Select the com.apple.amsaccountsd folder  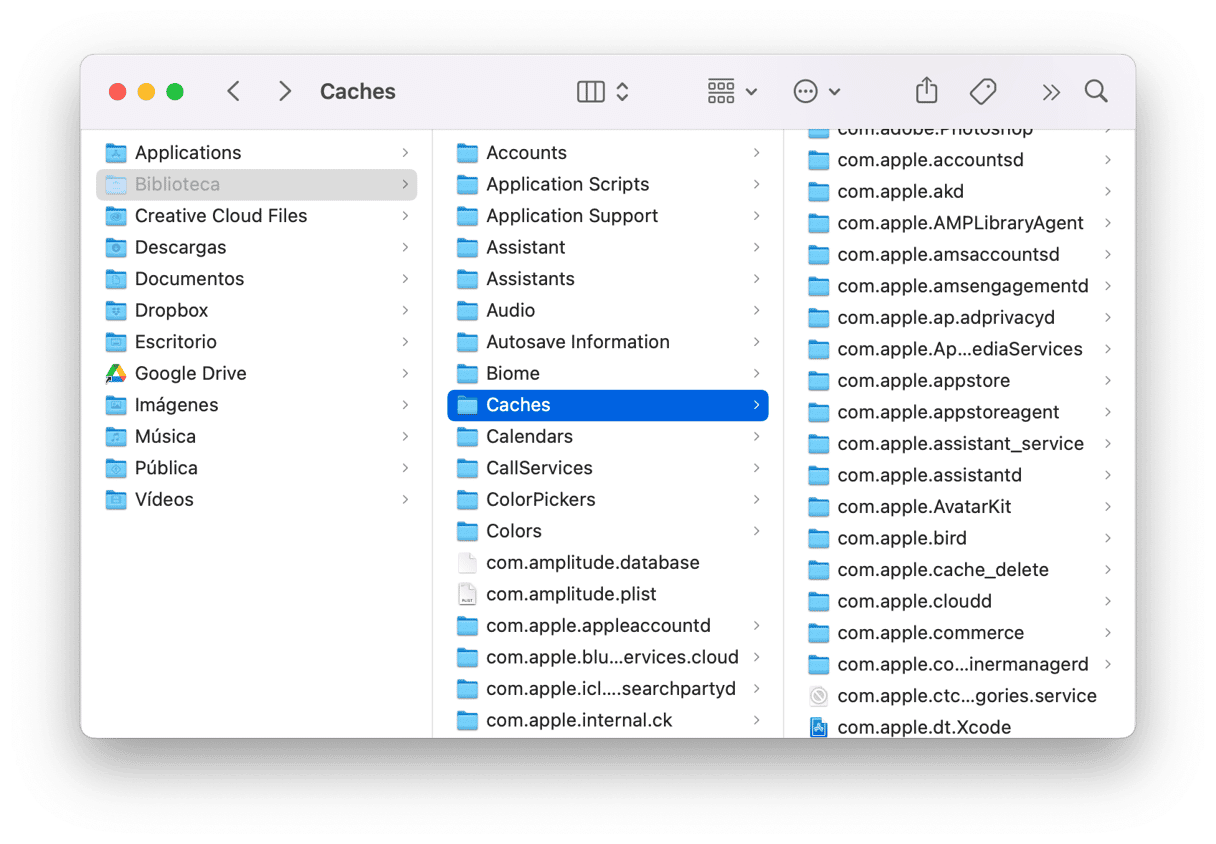pyautogui.click(x=961, y=255)
